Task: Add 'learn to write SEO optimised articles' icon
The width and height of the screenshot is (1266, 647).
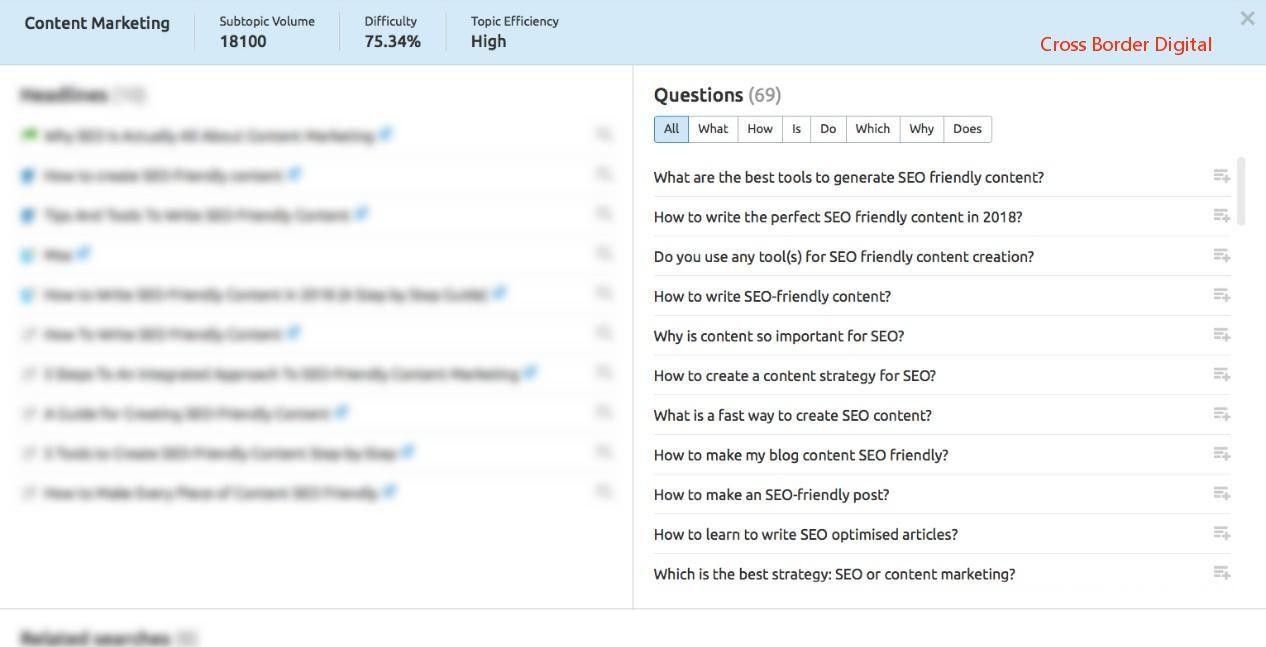Action: [x=1221, y=533]
